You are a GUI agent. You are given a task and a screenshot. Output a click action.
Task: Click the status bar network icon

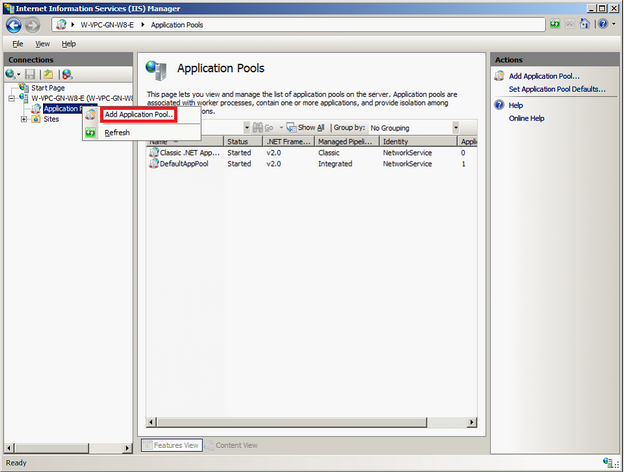pos(608,462)
